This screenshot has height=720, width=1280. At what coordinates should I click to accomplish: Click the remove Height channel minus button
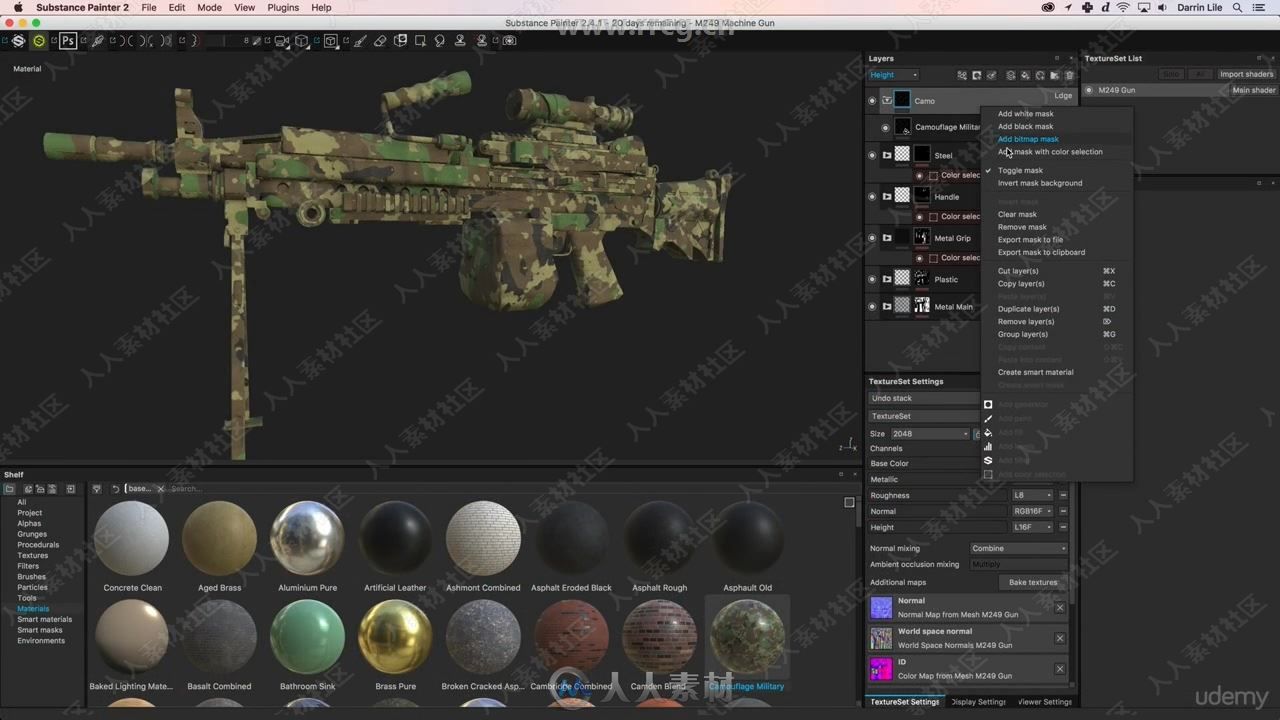point(1063,527)
